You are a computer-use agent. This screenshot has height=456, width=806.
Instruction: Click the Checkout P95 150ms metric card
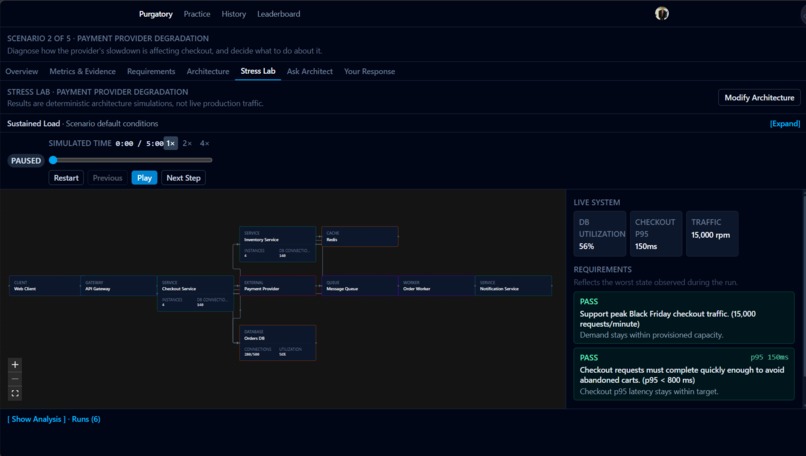(656, 234)
